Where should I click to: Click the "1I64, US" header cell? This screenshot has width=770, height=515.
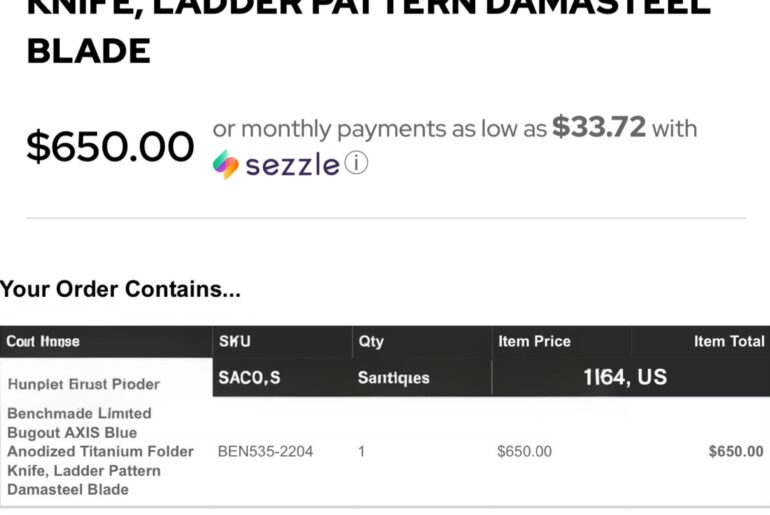pyautogui.click(x=625, y=377)
